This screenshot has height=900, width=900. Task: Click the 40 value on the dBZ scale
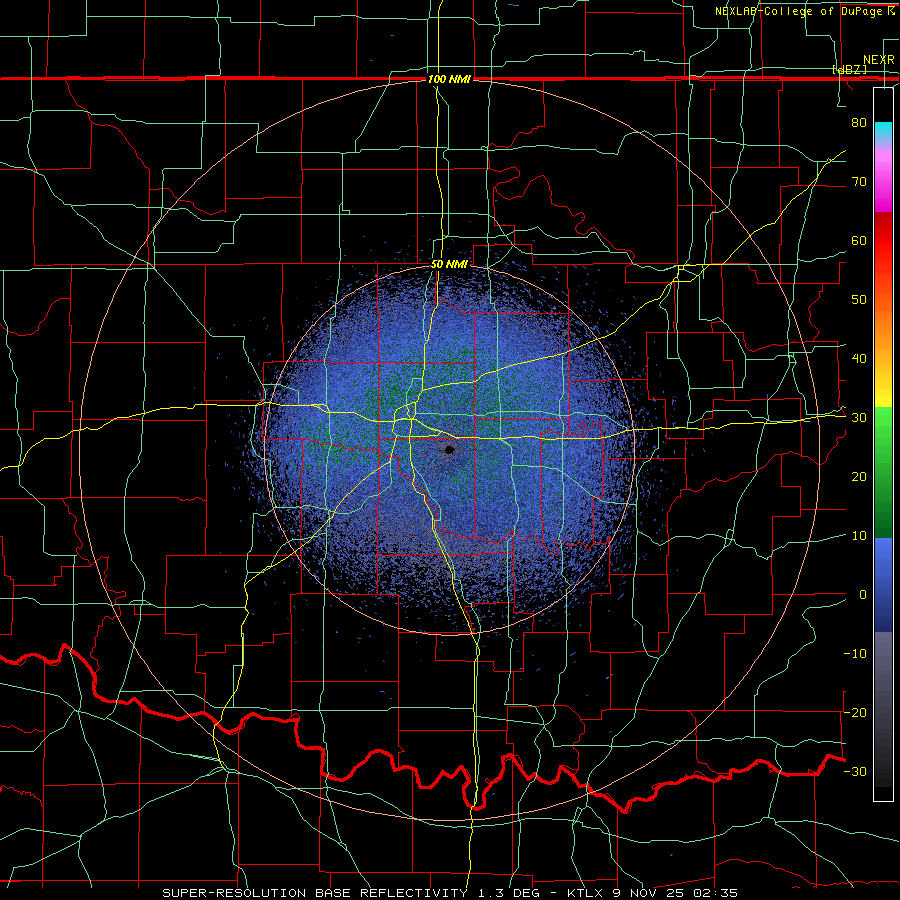pyautogui.click(x=859, y=359)
